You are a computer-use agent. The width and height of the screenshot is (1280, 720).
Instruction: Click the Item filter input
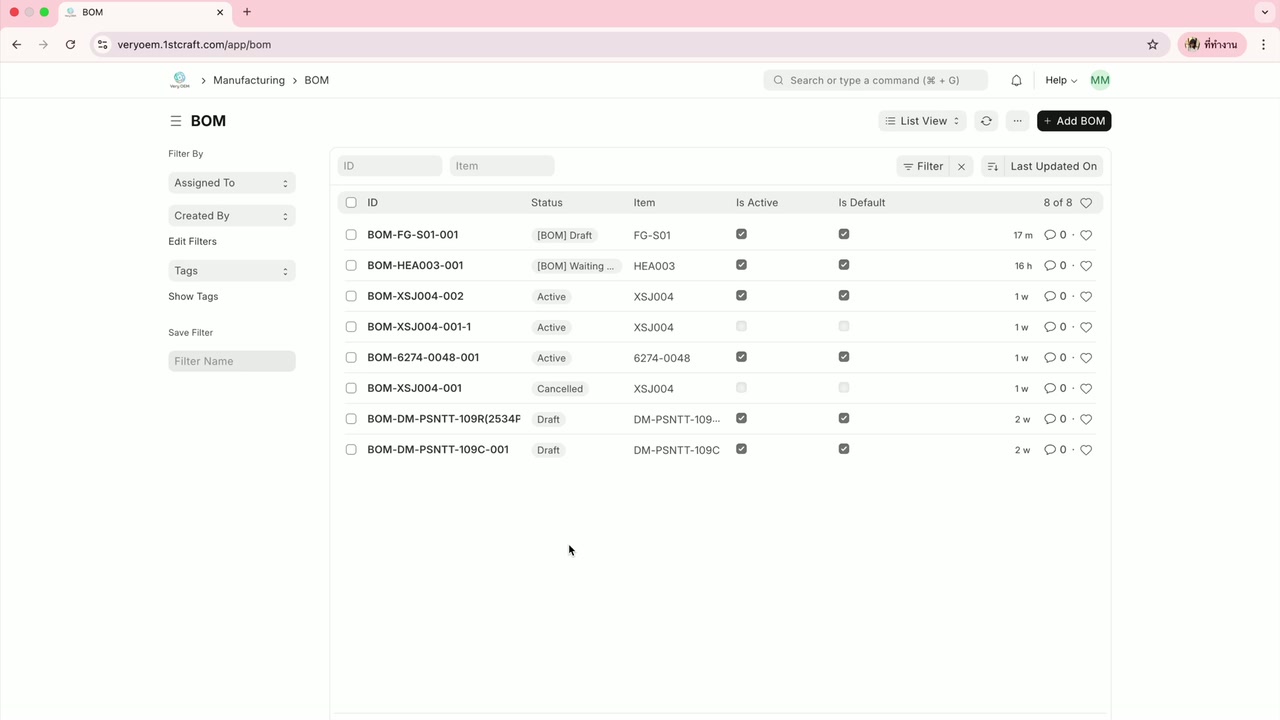(x=502, y=166)
